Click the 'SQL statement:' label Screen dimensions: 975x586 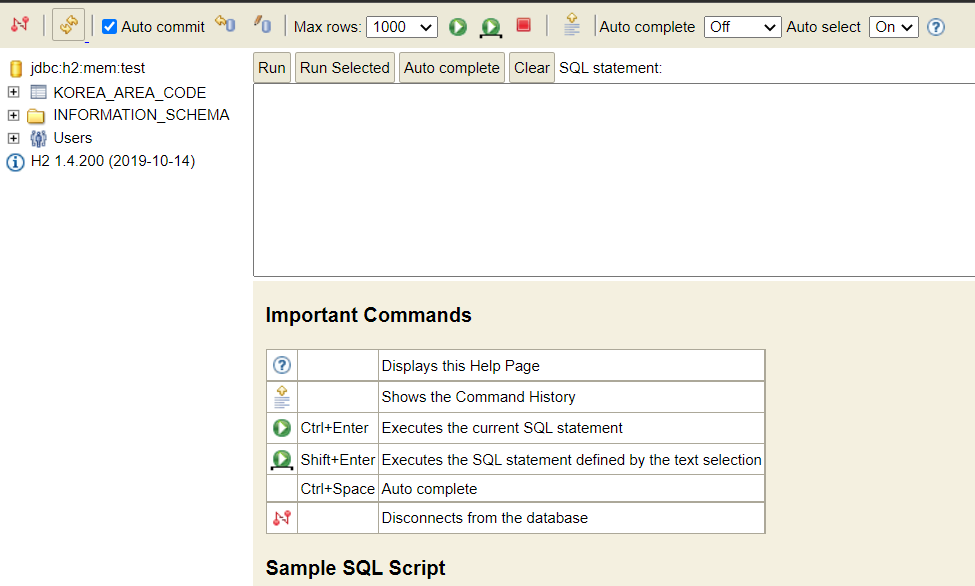tap(611, 68)
